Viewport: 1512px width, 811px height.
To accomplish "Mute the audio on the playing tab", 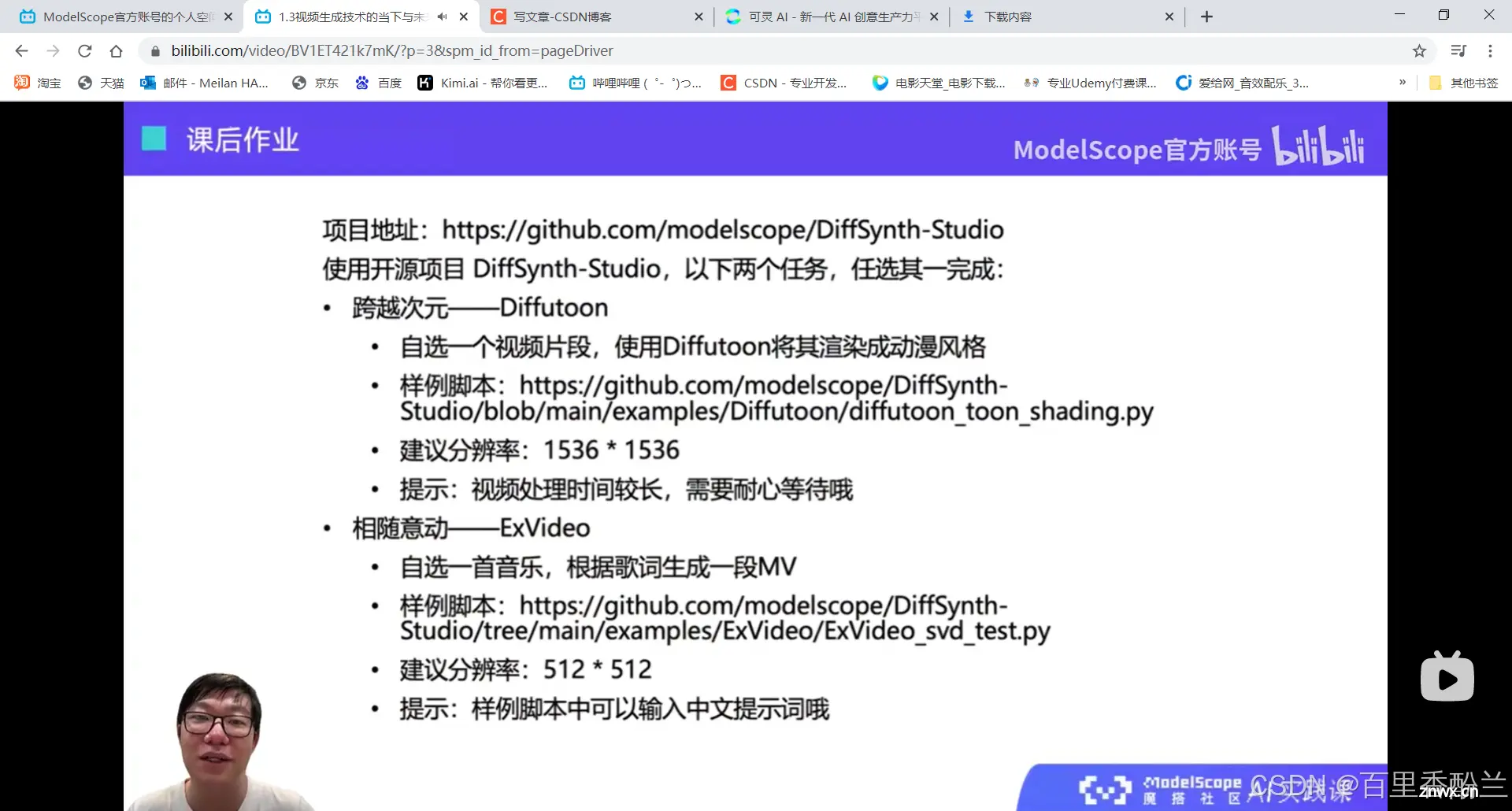I will pyautogui.click(x=443, y=17).
